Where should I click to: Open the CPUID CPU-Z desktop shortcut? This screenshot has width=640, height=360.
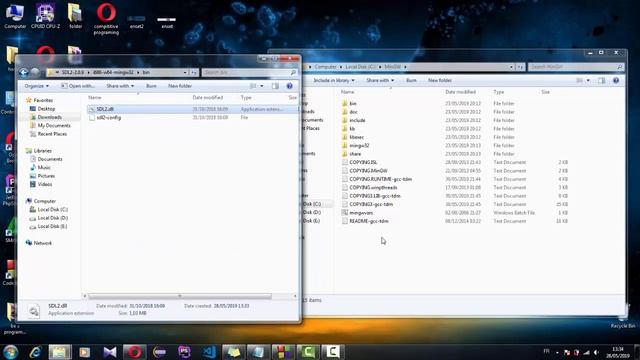(x=45, y=16)
